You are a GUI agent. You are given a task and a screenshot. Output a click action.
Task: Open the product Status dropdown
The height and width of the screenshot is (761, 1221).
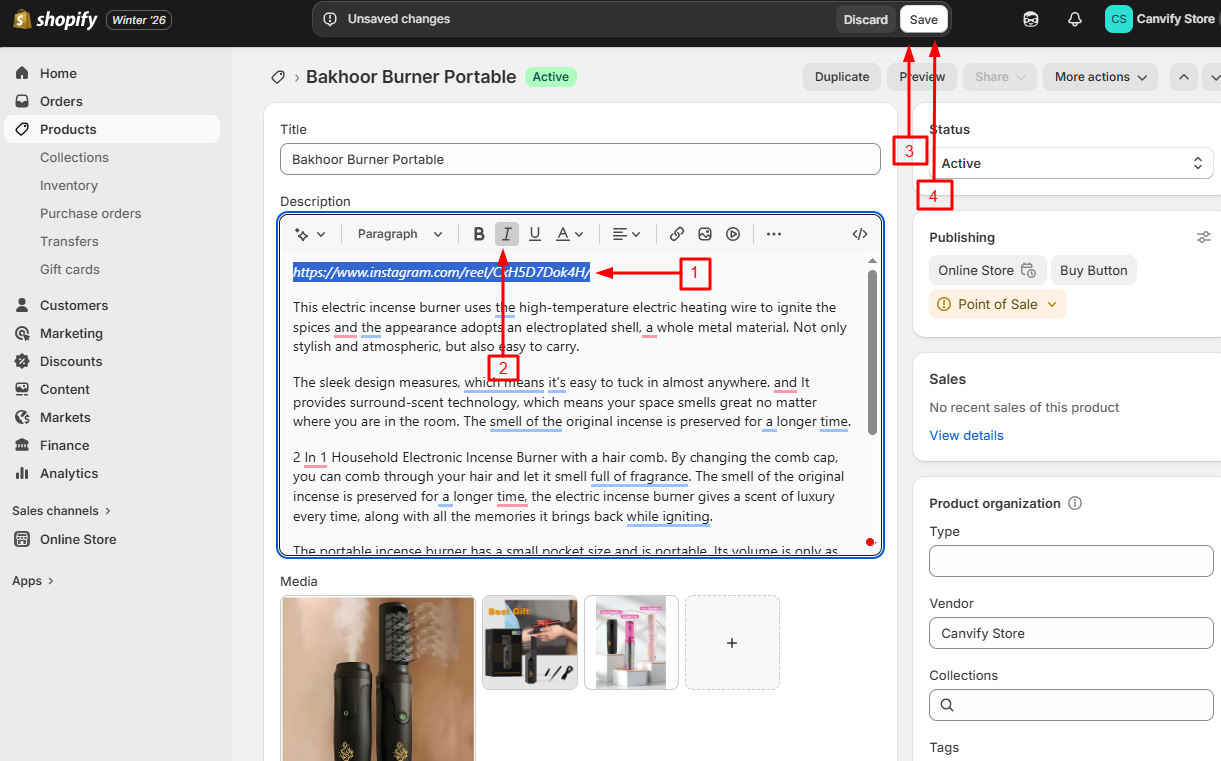pyautogui.click(x=1071, y=163)
